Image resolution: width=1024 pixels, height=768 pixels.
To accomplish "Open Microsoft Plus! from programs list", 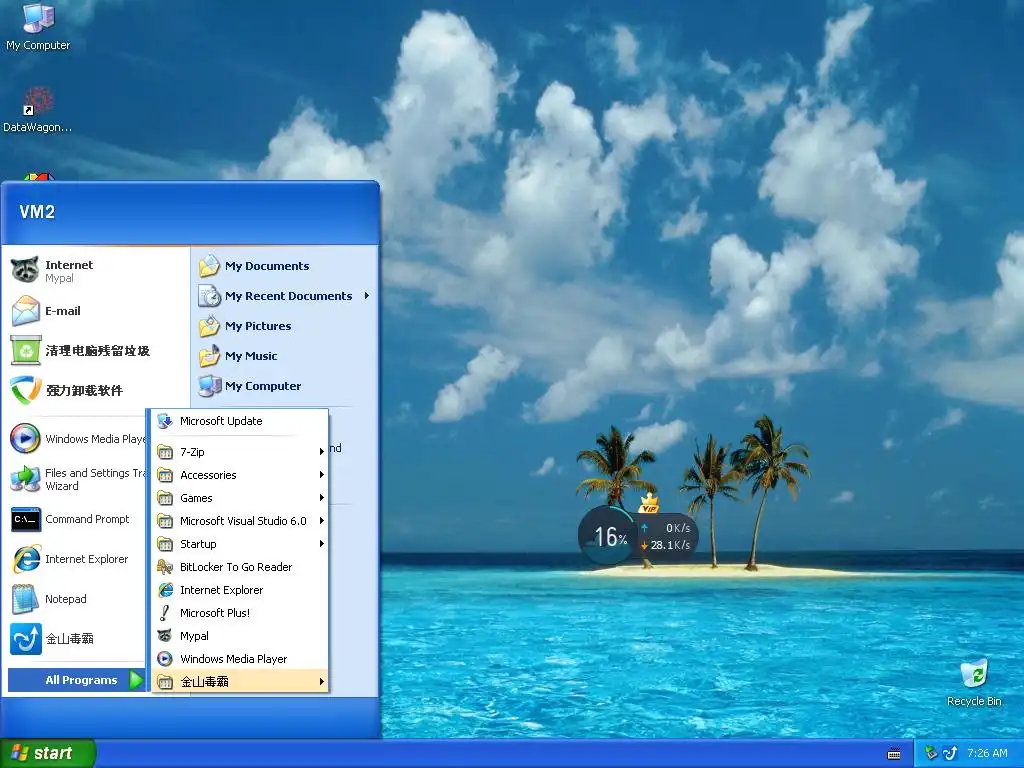I will (x=240, y=613).
